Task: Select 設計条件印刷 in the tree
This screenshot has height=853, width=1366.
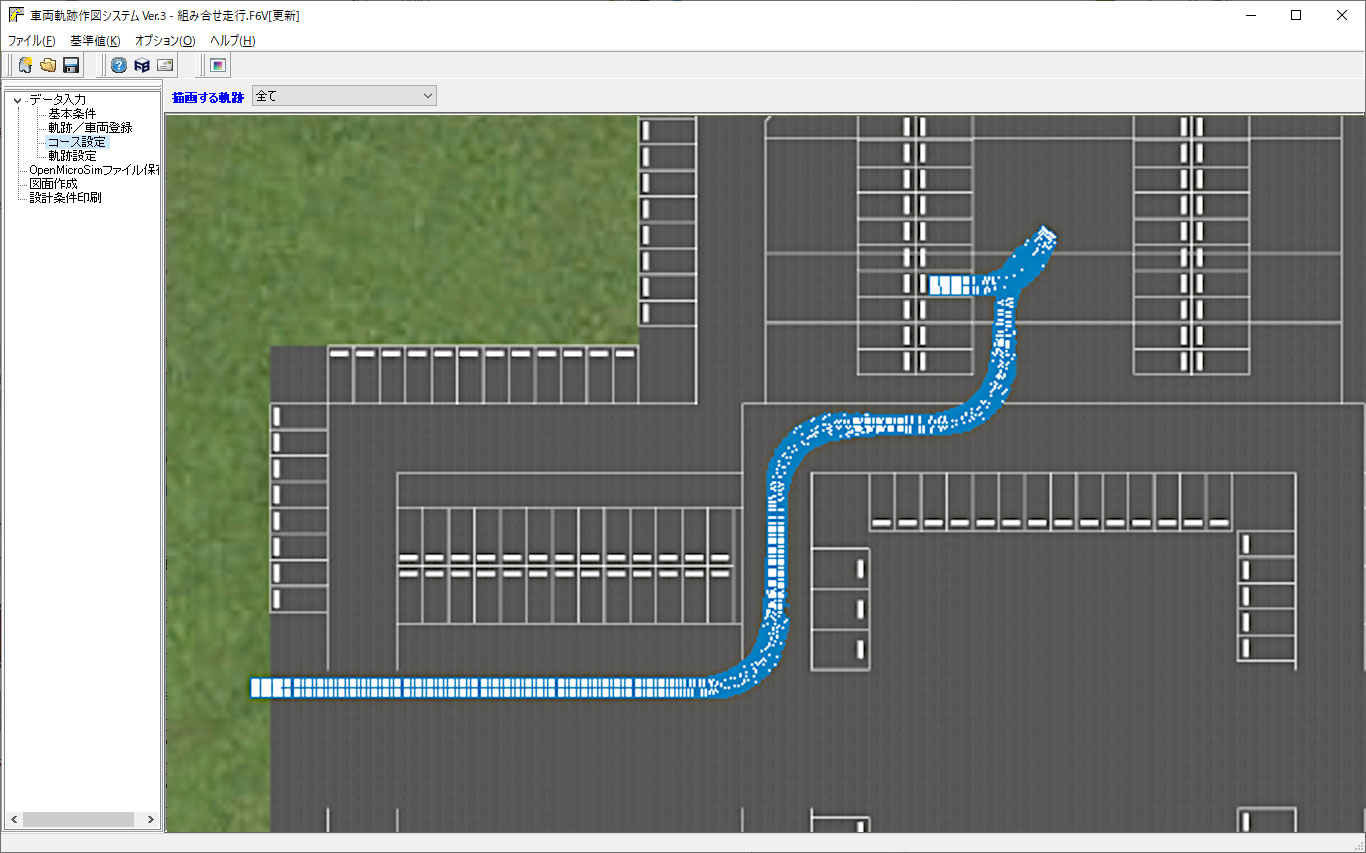Action: point(65,198)
